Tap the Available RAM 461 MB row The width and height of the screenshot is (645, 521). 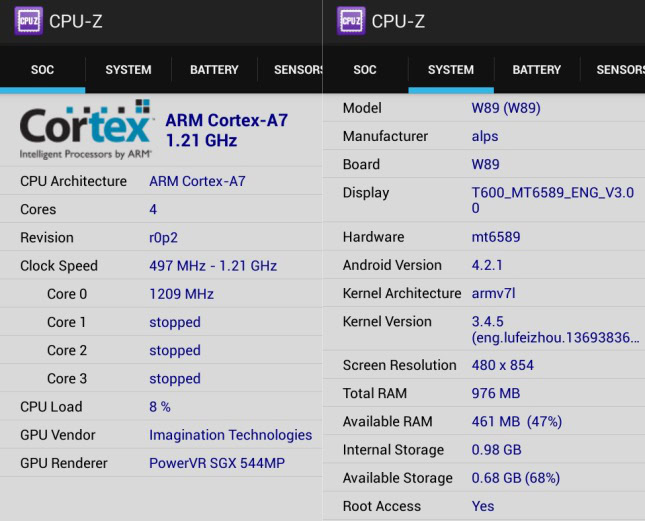point(484,422)
